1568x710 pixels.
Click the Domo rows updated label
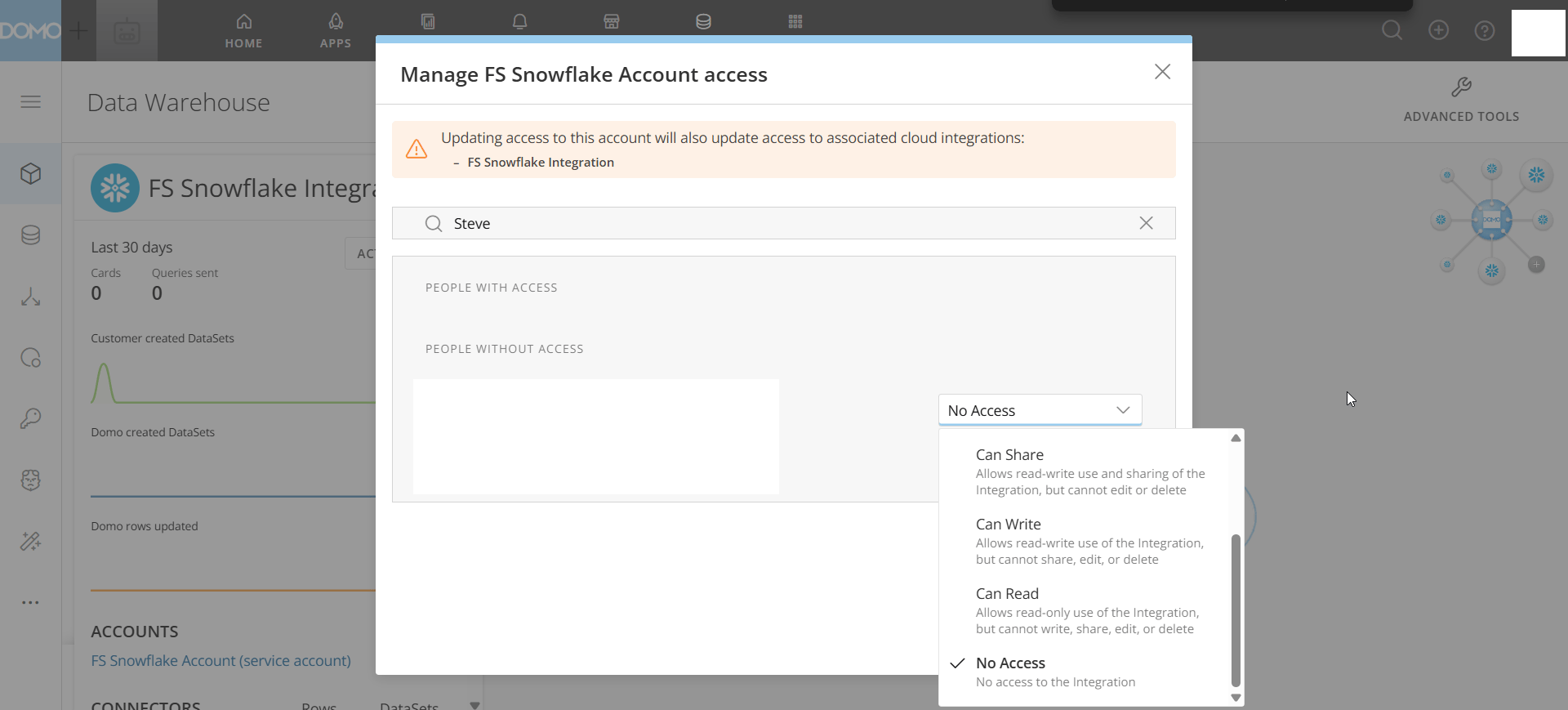coord(145,526)
